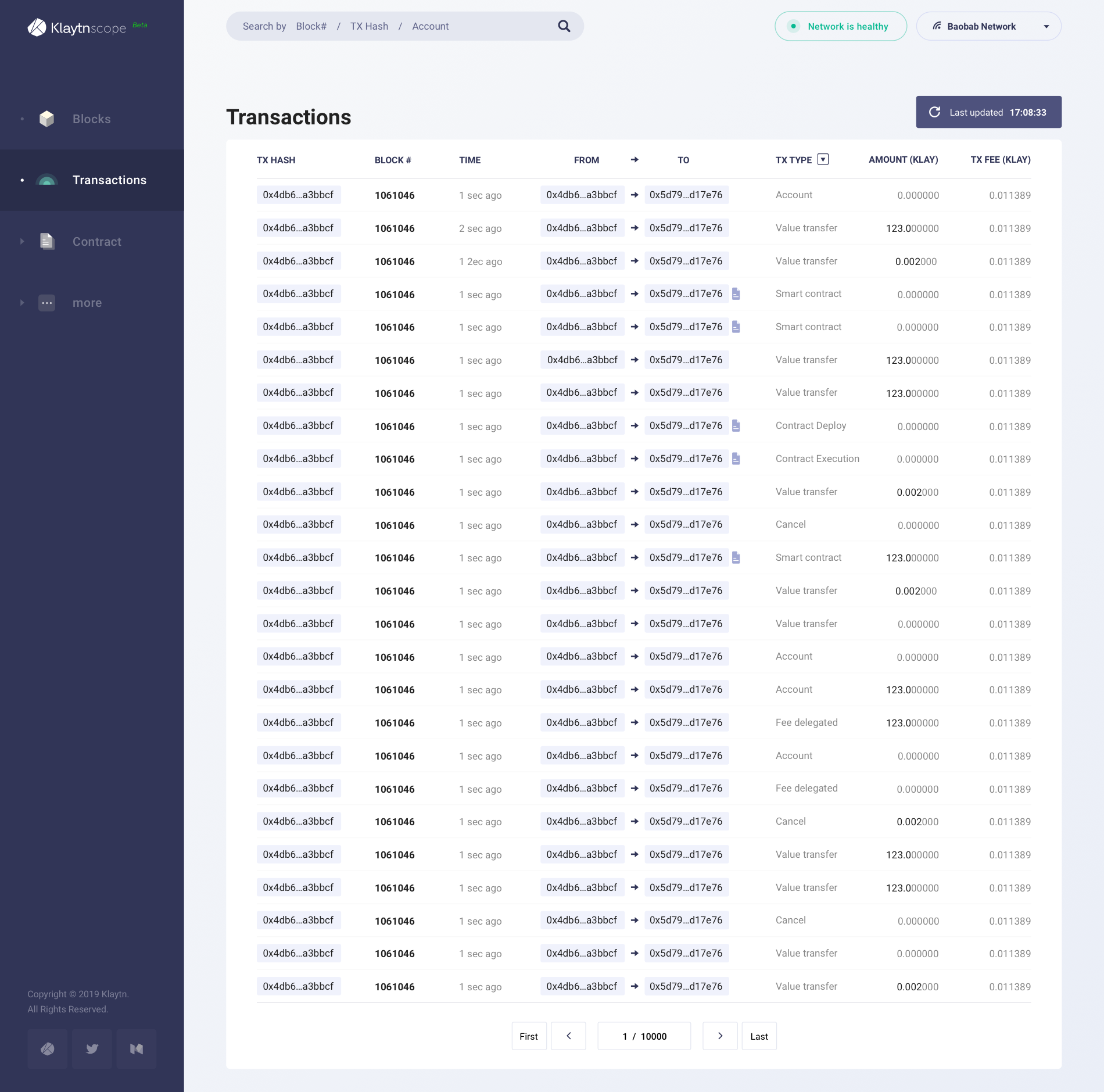Click the Contract document icon in sidebar
The image size is (1104, 1092).
click(x=46, y=241)
